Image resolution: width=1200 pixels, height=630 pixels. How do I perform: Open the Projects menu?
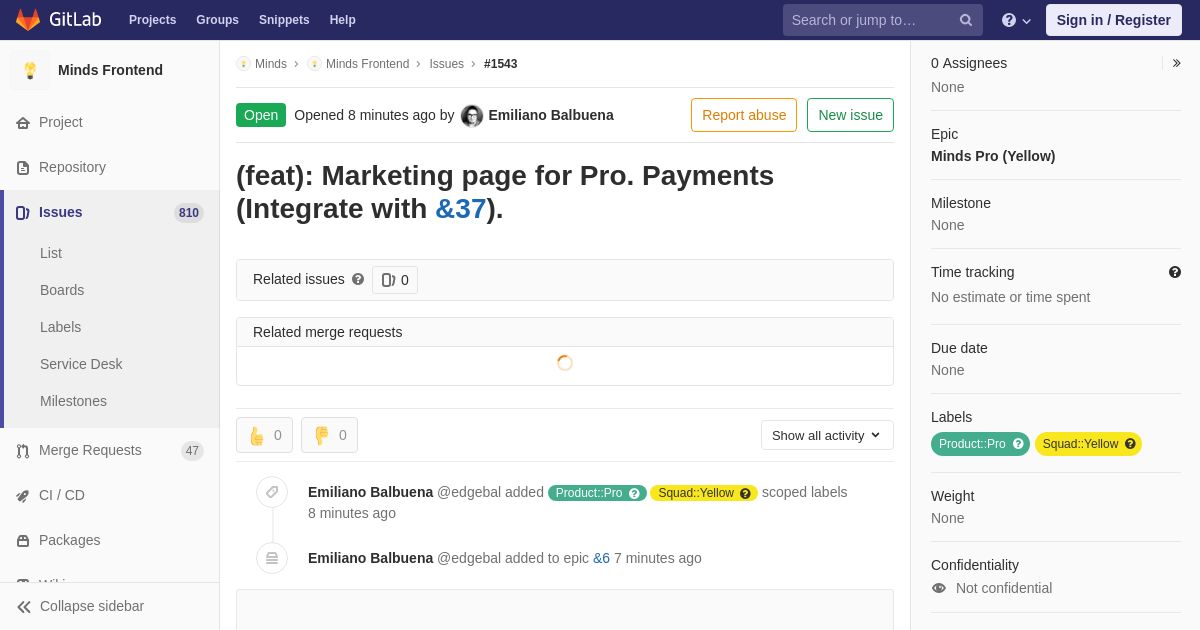(152, 20)
